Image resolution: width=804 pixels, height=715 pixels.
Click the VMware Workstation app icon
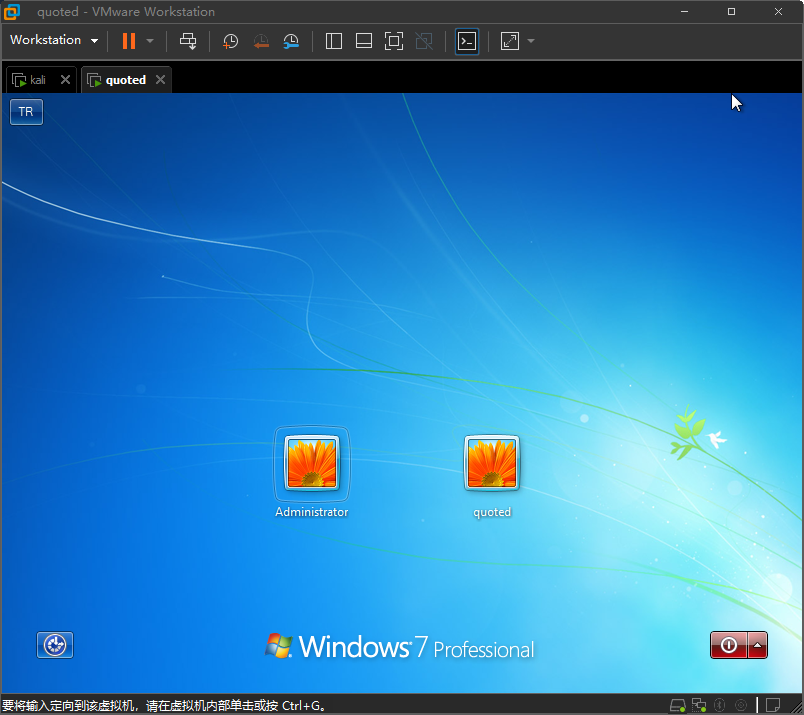pyautogui.click(x=11, y=11)
